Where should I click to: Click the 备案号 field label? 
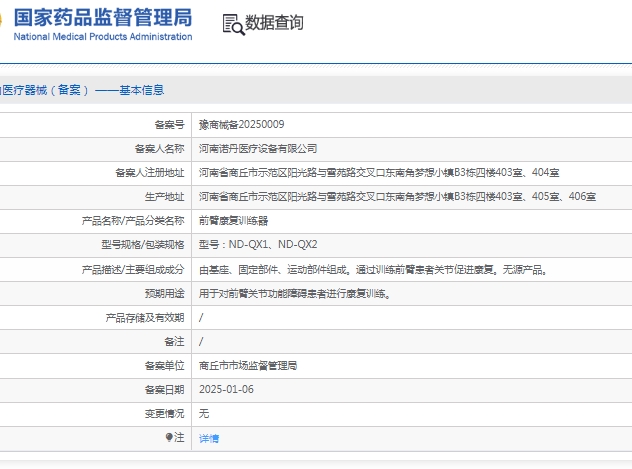(x=170, y=125)
